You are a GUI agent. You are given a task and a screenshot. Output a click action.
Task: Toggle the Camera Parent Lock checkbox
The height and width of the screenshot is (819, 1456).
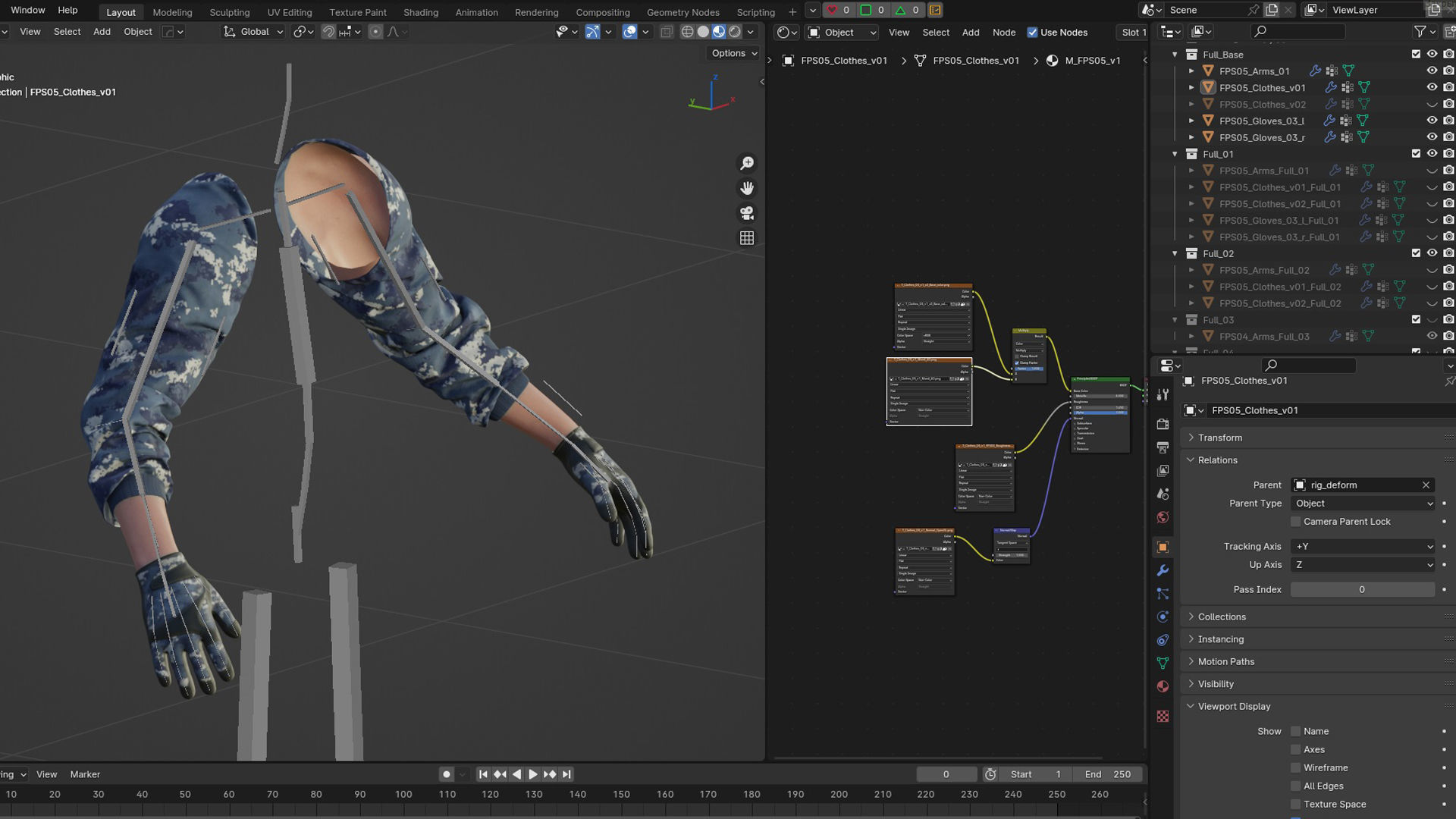pos(1296,522)
